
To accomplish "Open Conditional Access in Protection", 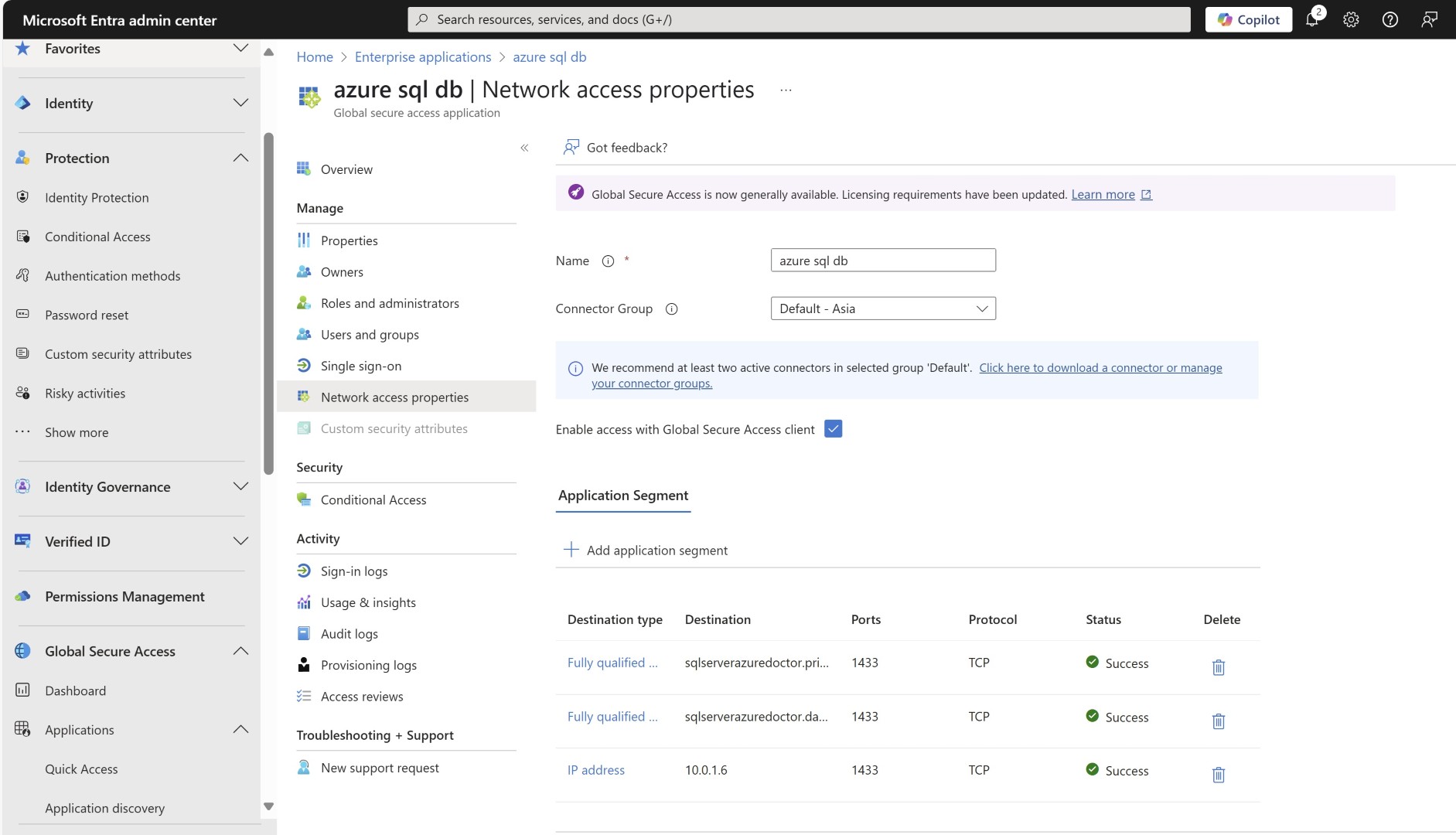I will (x=97, y=237).
